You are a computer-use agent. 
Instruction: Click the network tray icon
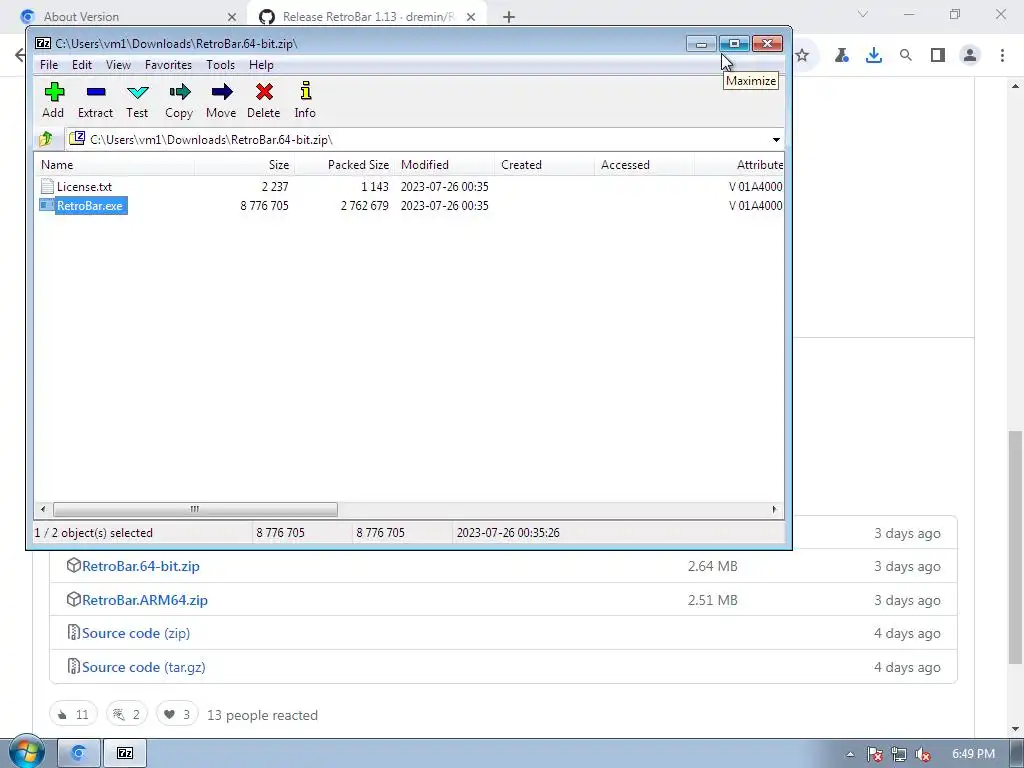(x=899, y=754)
